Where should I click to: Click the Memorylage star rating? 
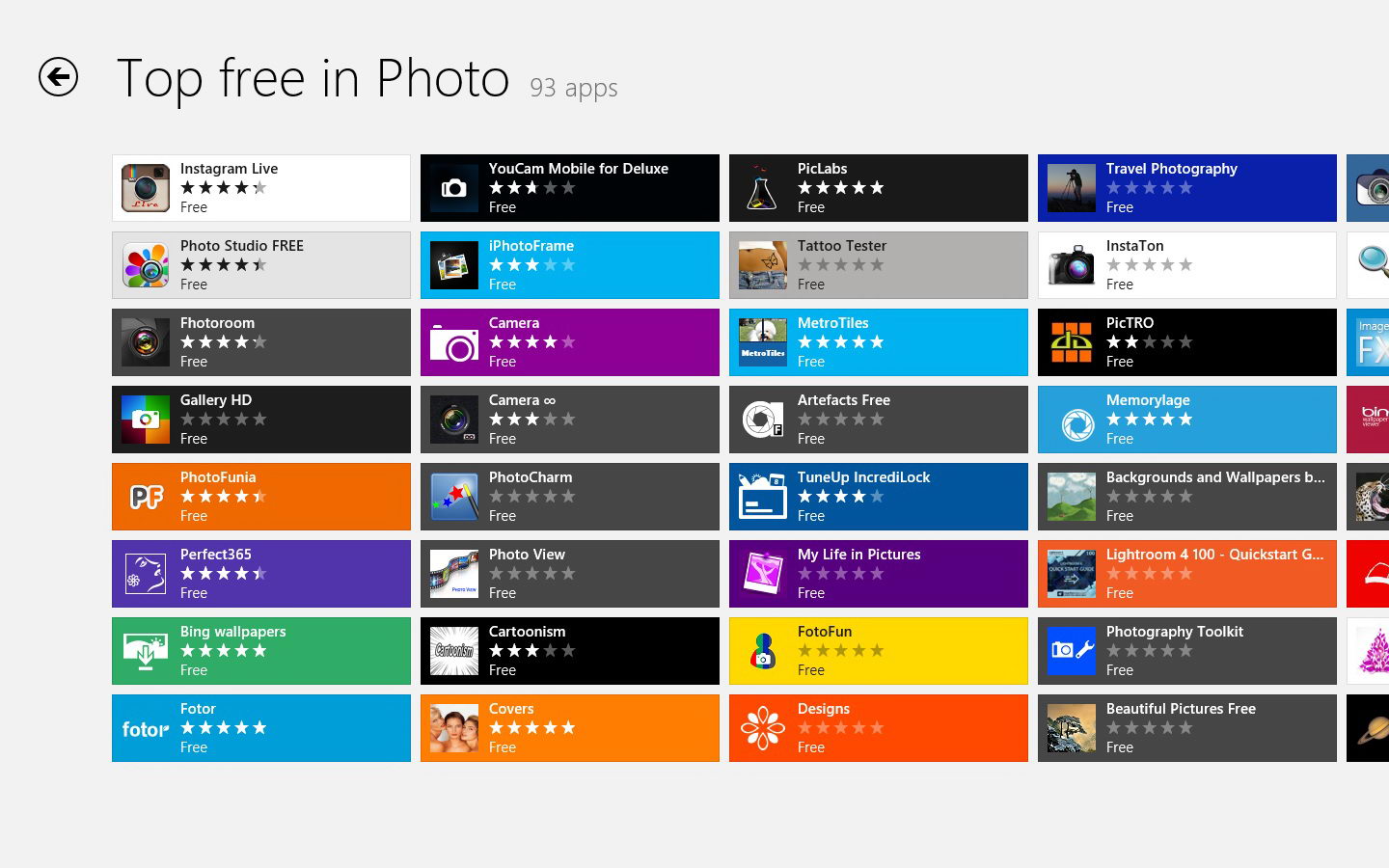point(1149,420)
